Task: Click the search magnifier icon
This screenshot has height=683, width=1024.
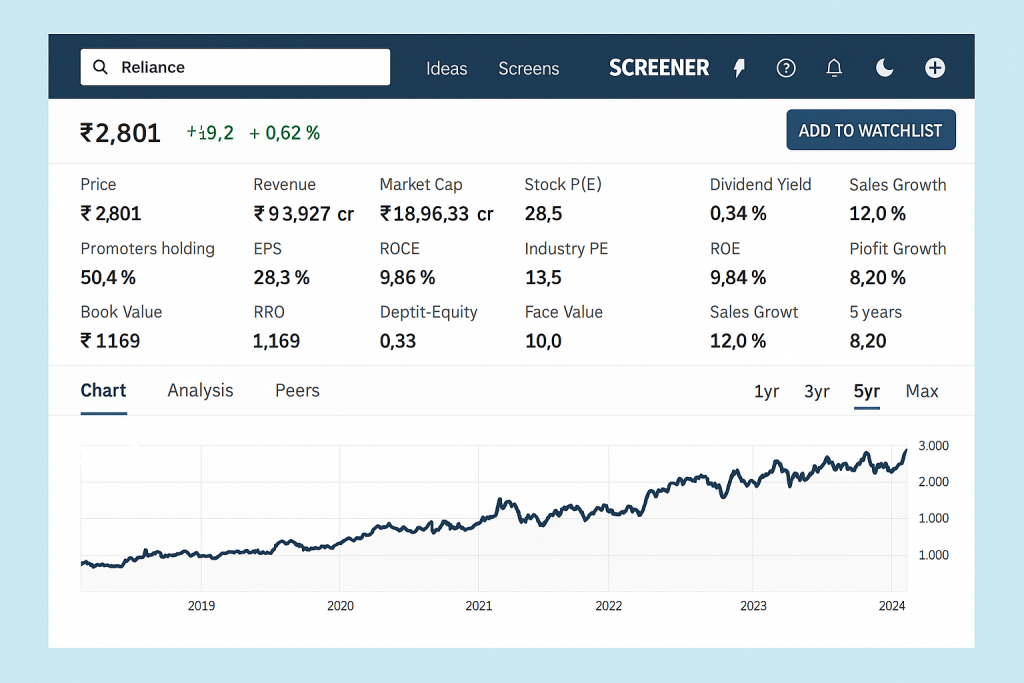Action: point(100,67)
